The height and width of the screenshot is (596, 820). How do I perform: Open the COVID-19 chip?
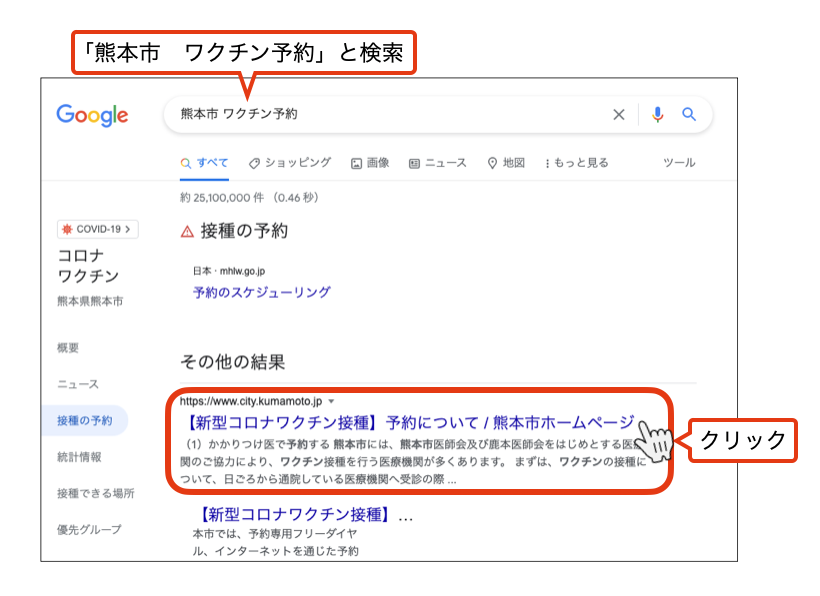point(98,229)
